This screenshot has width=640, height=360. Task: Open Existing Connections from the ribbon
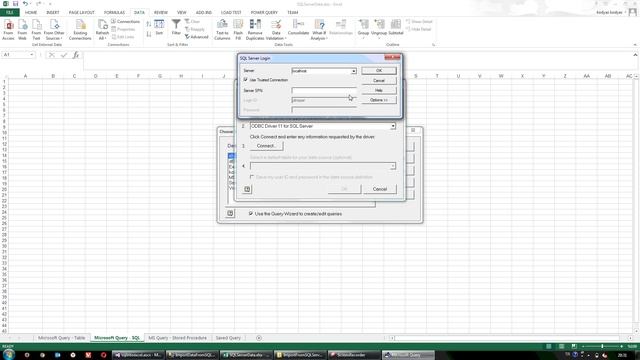(80, 30)
